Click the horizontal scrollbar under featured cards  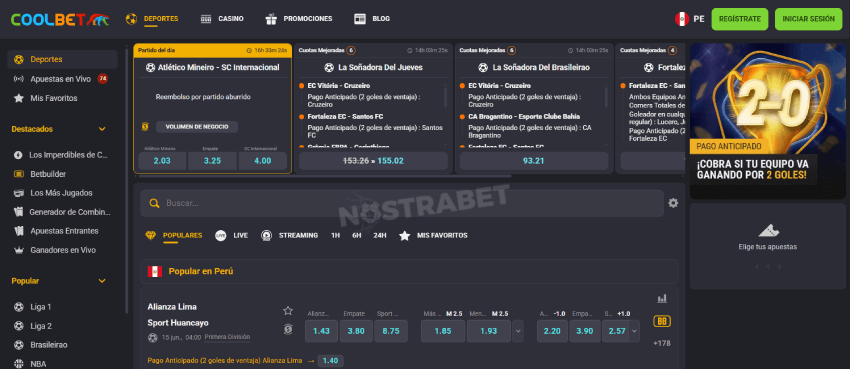coord(325,176)
